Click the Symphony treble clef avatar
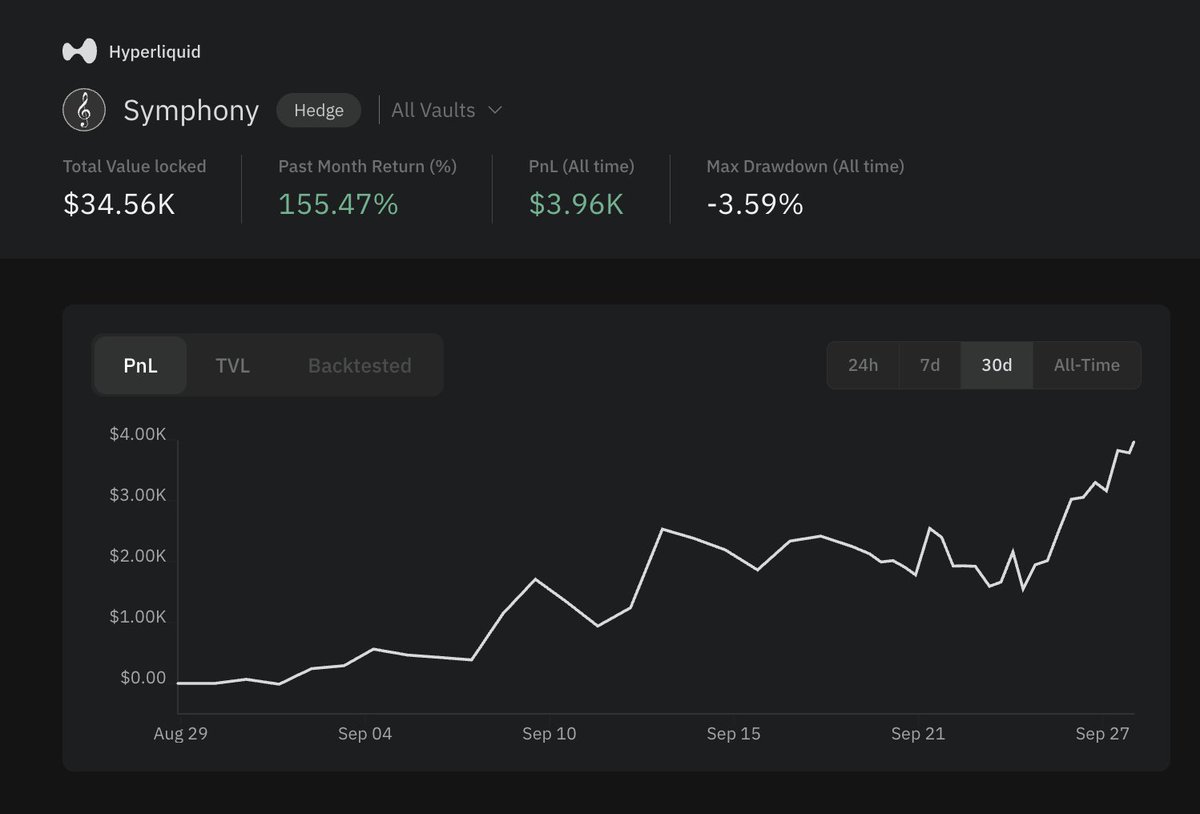The image size is (1200, 814). (84, 110)
